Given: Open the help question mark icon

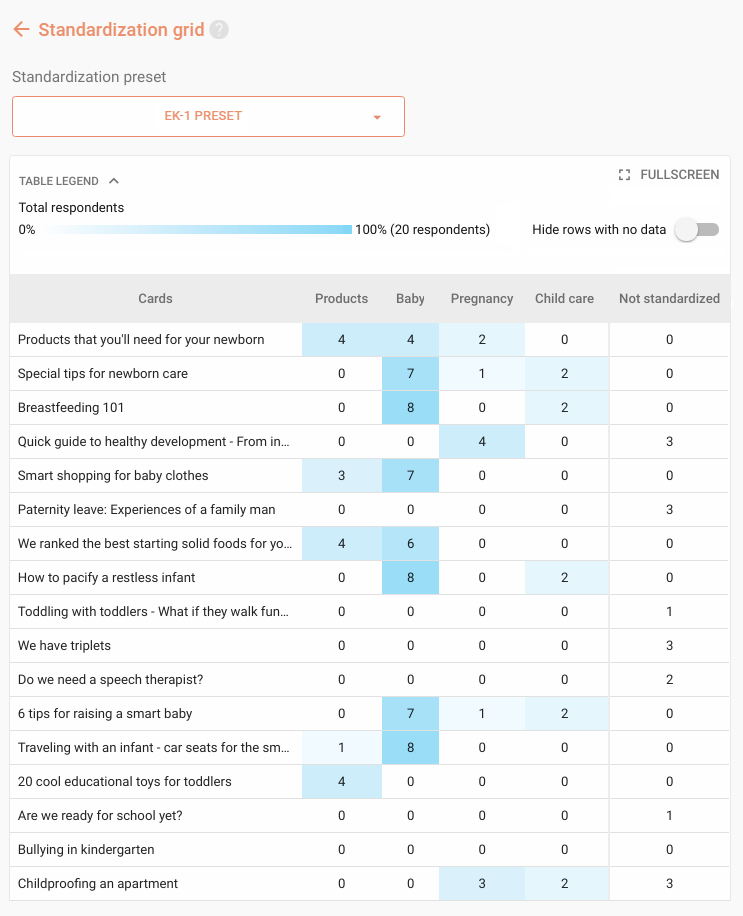Looking at the screenshot, I should tap(219, 30).
